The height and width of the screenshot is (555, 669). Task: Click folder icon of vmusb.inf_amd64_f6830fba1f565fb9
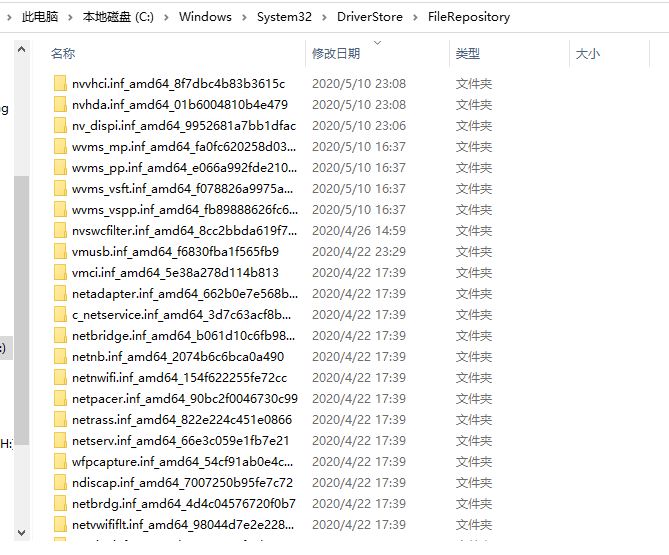pyautogui.click(x=60, y=251)
